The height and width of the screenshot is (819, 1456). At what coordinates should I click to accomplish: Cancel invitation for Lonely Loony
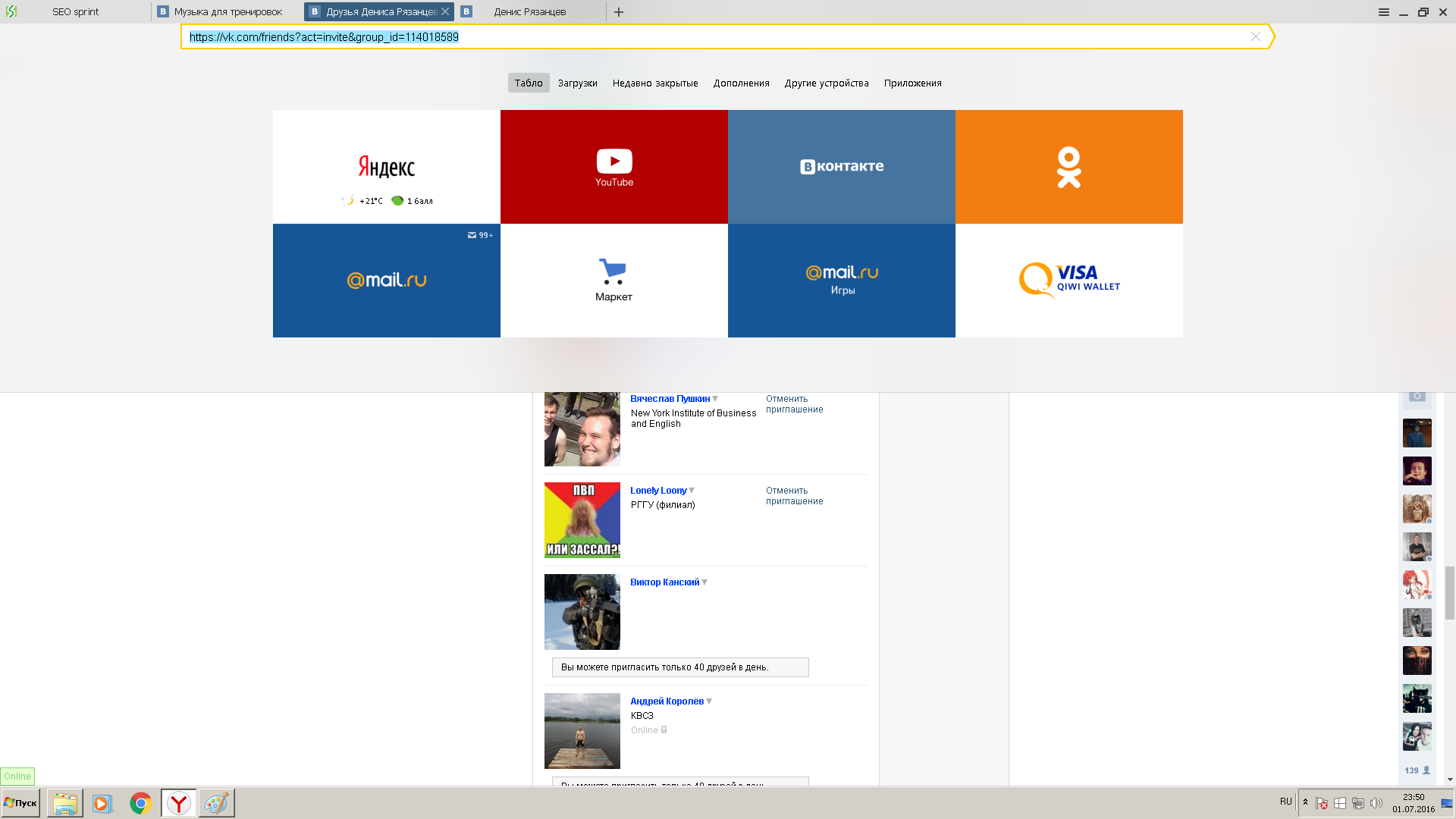point(794,496)
